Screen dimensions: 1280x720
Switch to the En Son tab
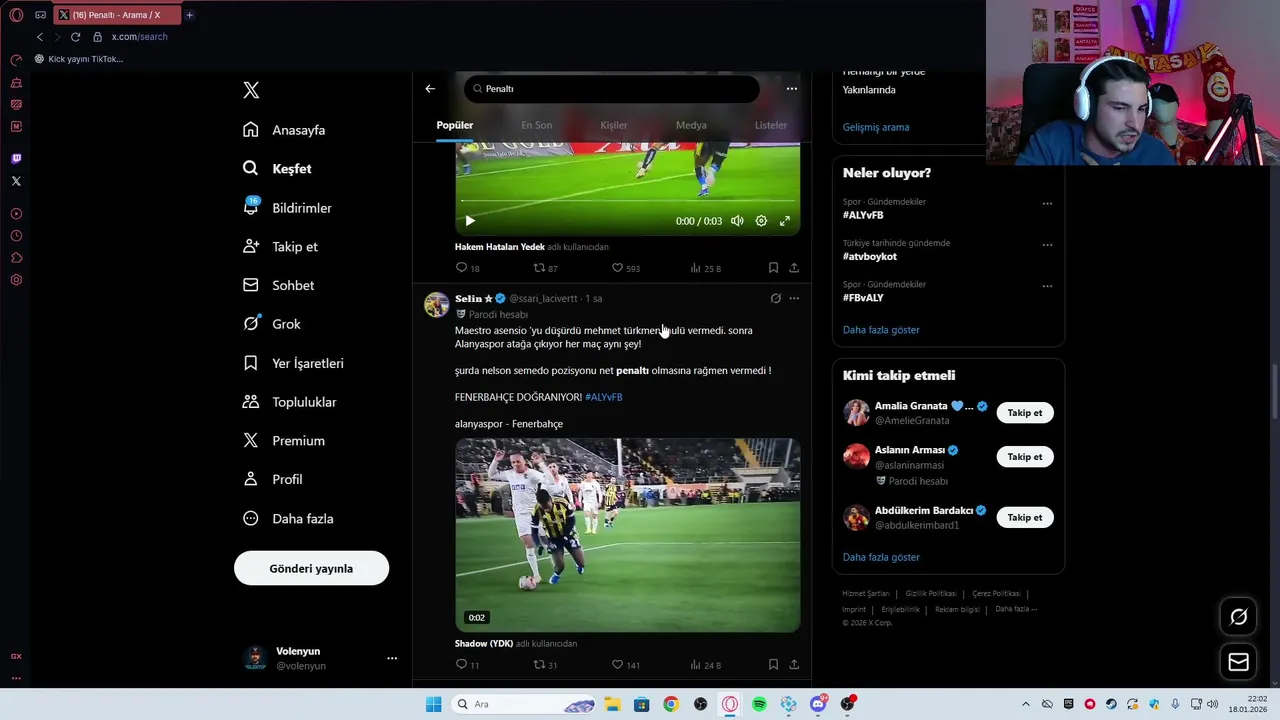pos(536,125)
